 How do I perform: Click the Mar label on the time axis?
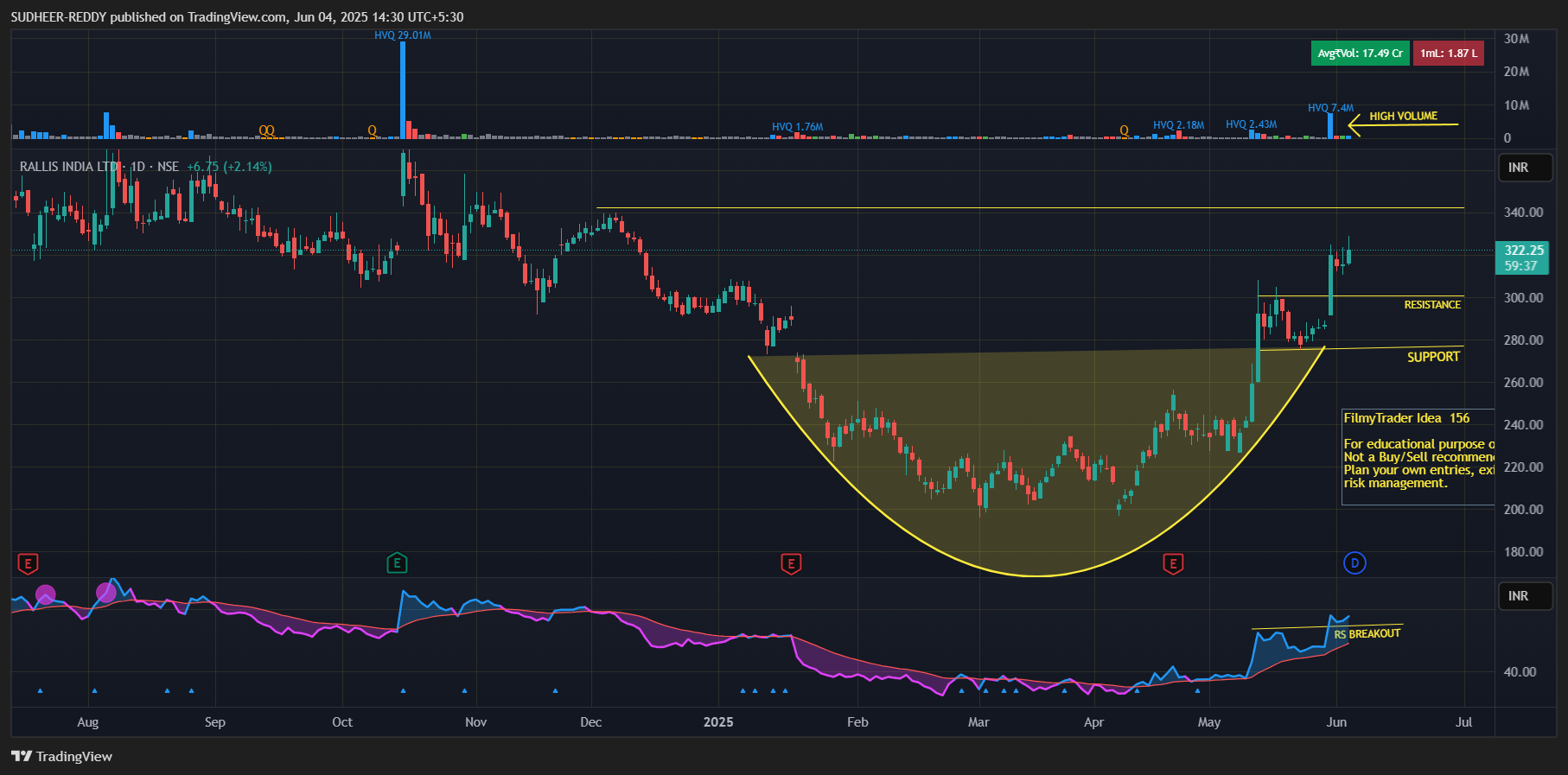978,722
